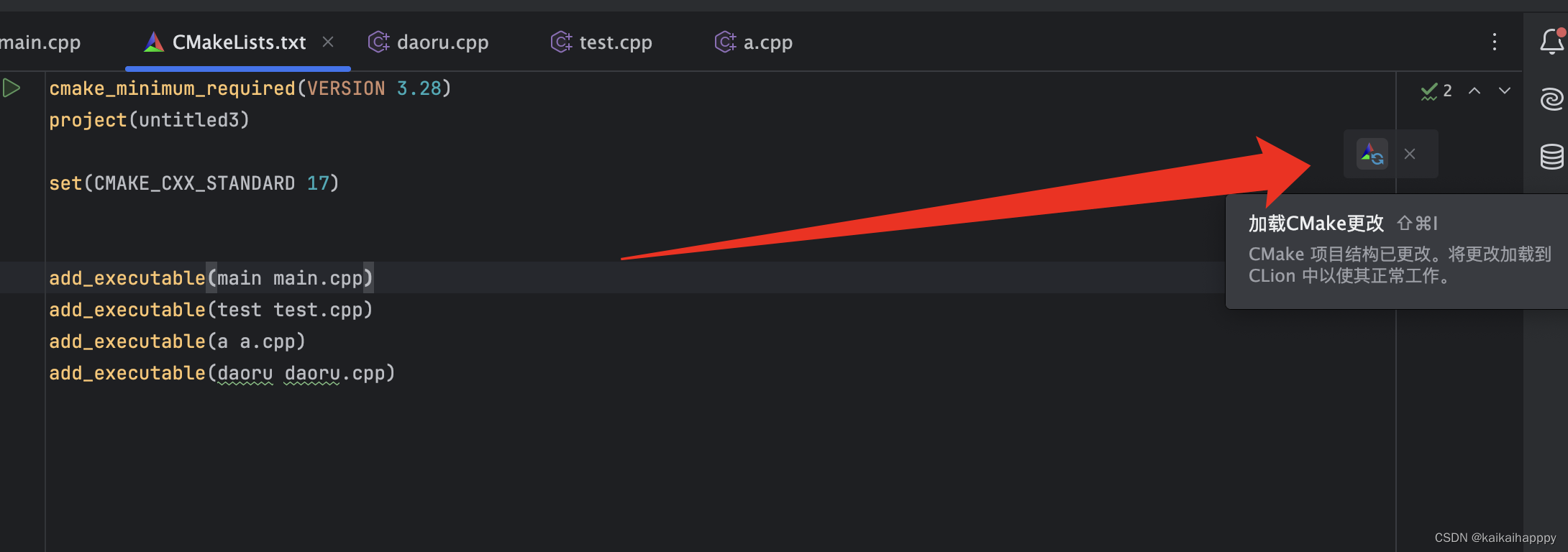The width and height of the screenshot is (1568, 552).
Task: Expand inspection details by clicking problems counter
Action: (x=1446, y=91)
